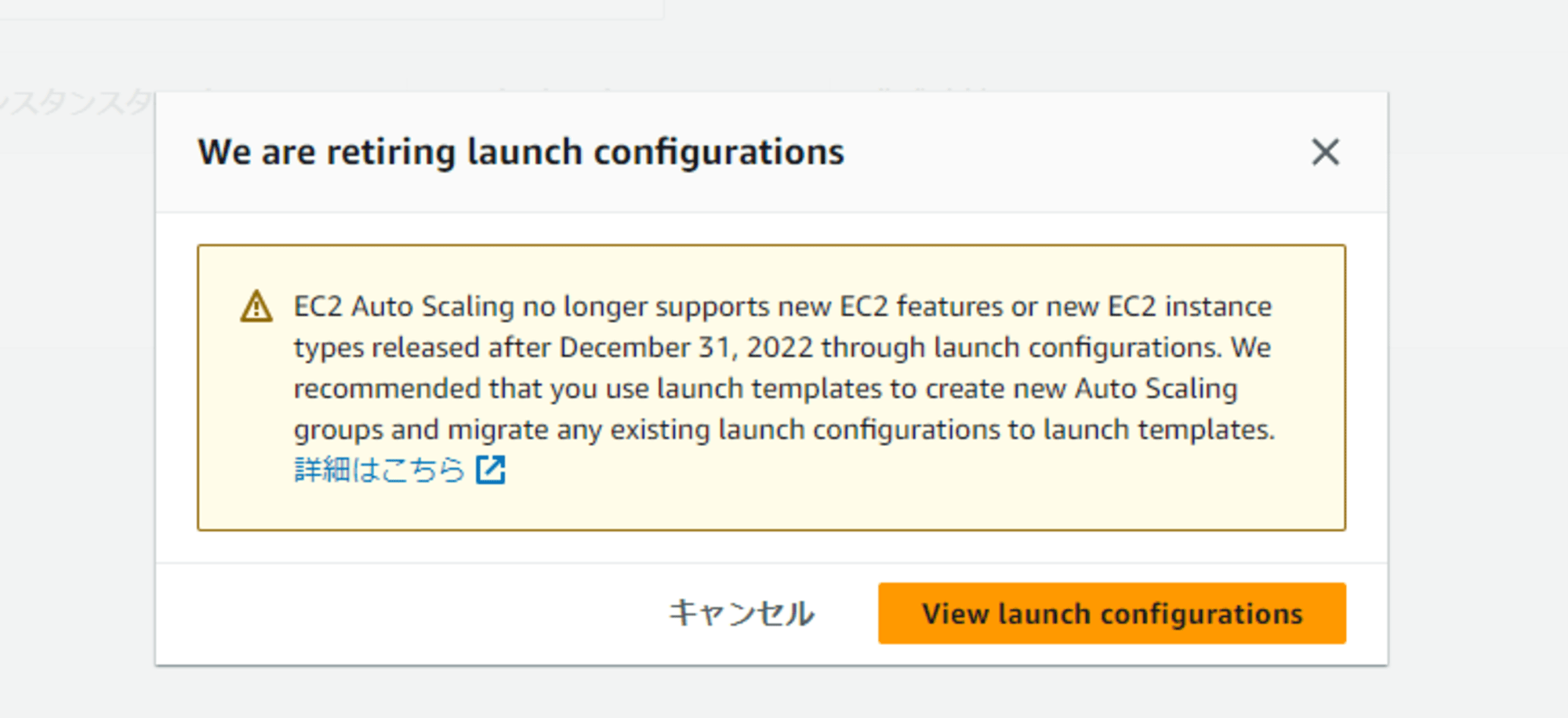This screenshot has width=1568, height=718.
Task: Click the last line starting groups and migrate
Action: 784,430
